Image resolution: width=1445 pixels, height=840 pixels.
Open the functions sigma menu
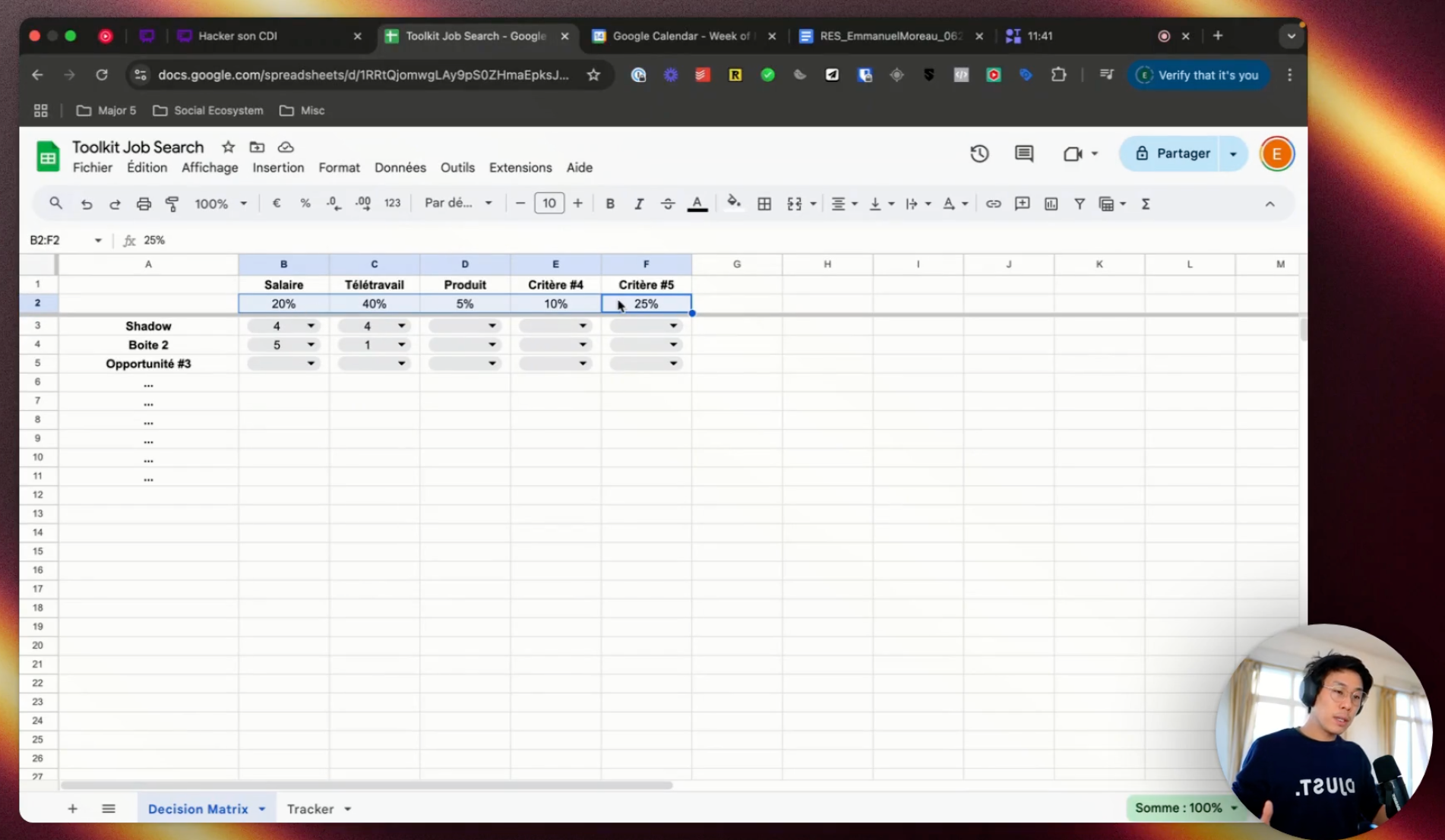pyautogui.click(x=1146, y=204)
